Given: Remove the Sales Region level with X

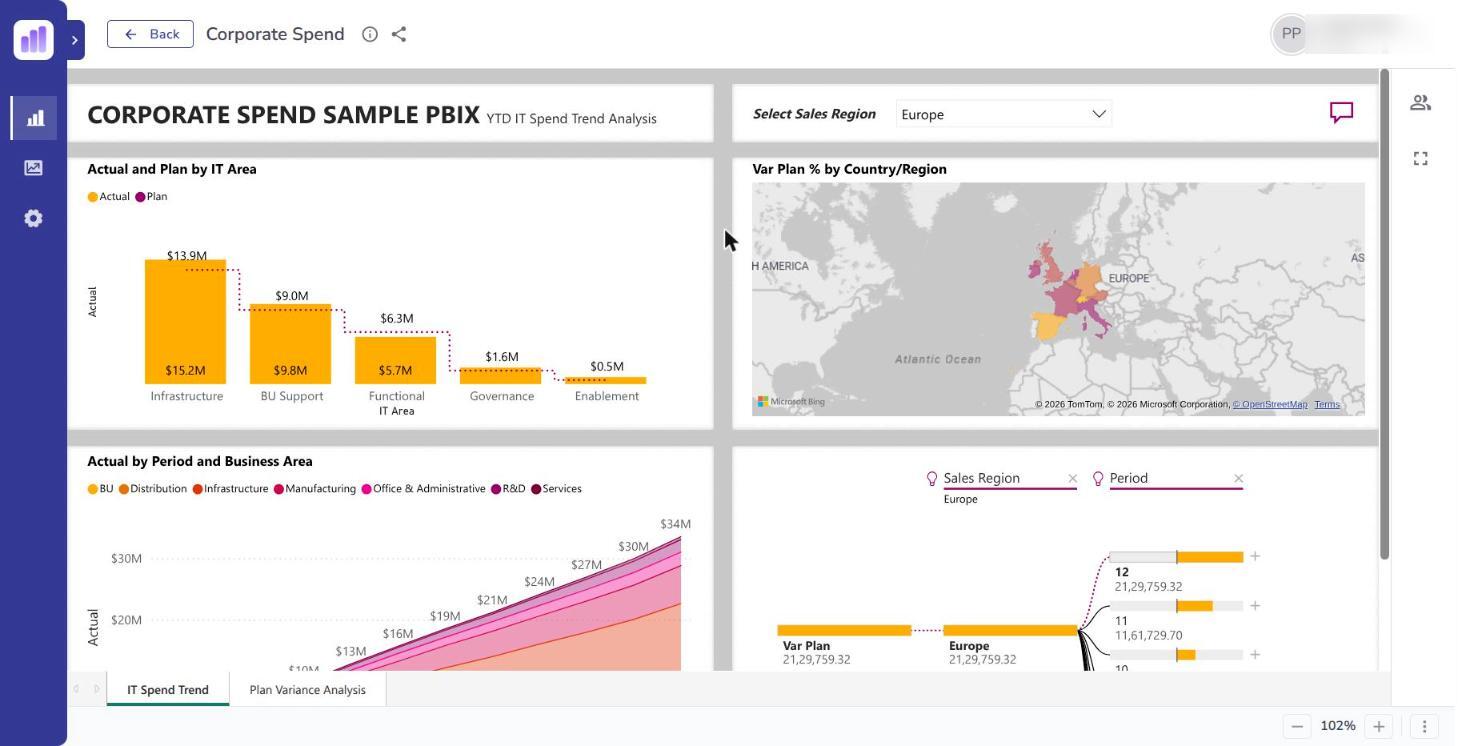Looking at the screenshot, I should [x=1072, y=479].
